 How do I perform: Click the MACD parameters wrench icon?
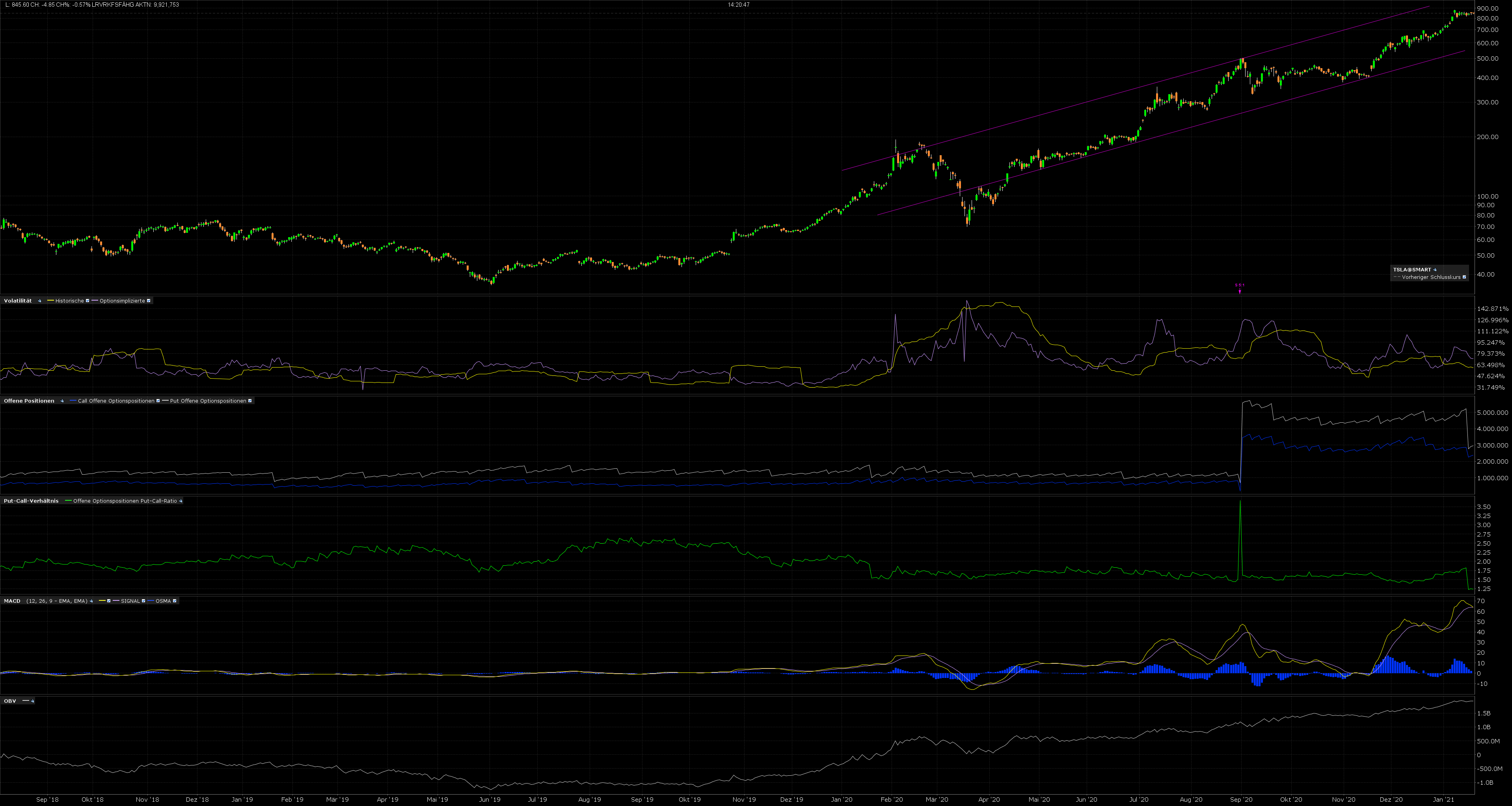(x=91, y=601)
